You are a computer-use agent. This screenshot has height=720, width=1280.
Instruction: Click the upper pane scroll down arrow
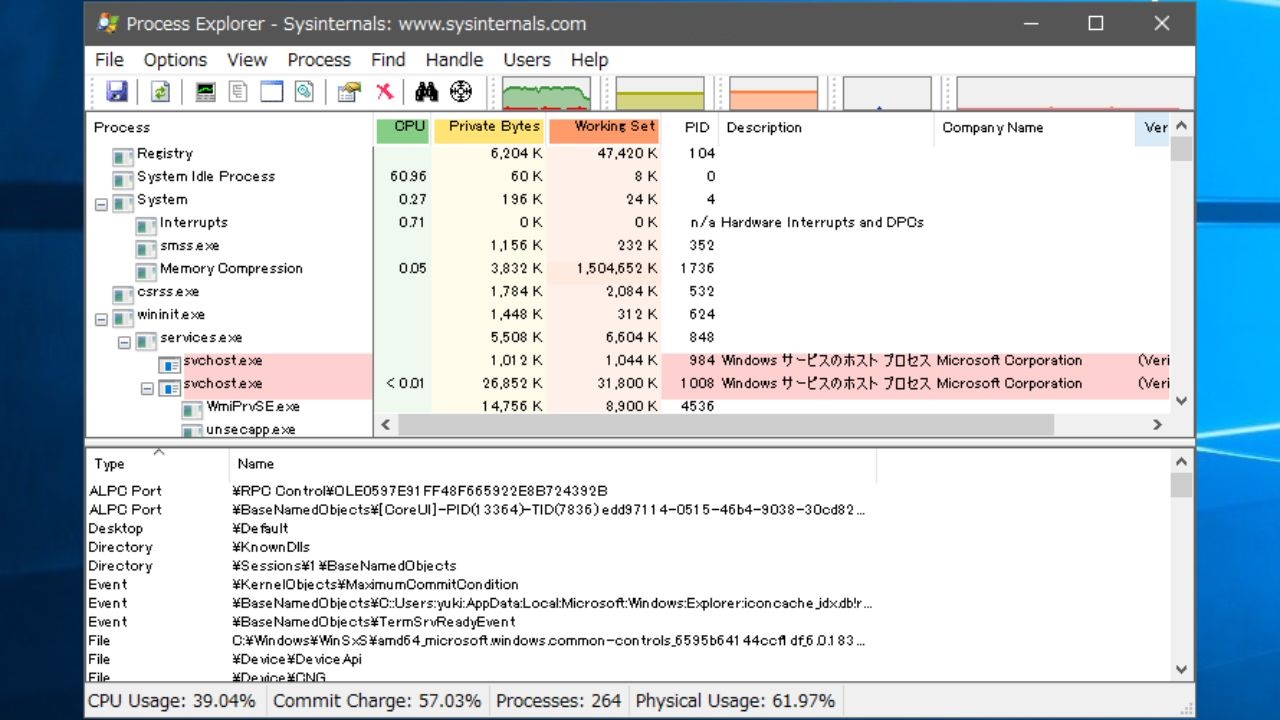click(x=1182, y=400)
